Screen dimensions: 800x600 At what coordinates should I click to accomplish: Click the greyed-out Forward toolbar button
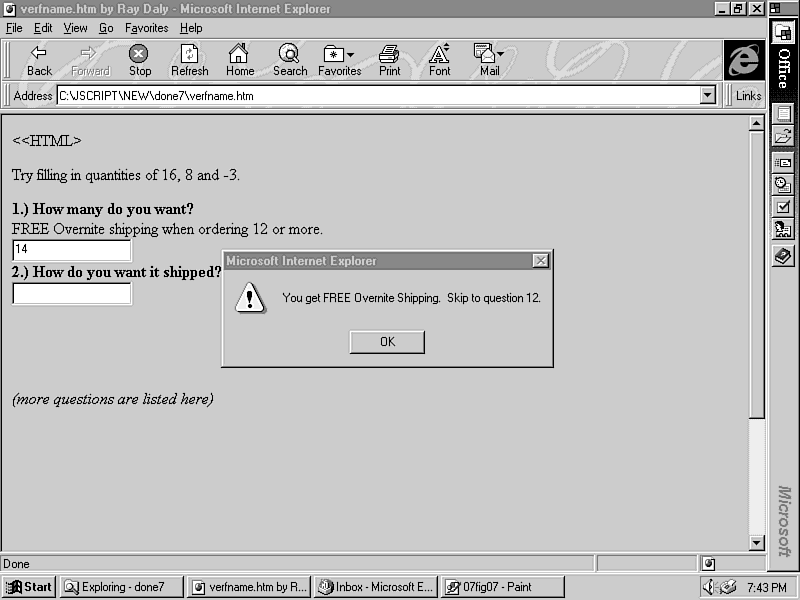[x=90, y=60]
